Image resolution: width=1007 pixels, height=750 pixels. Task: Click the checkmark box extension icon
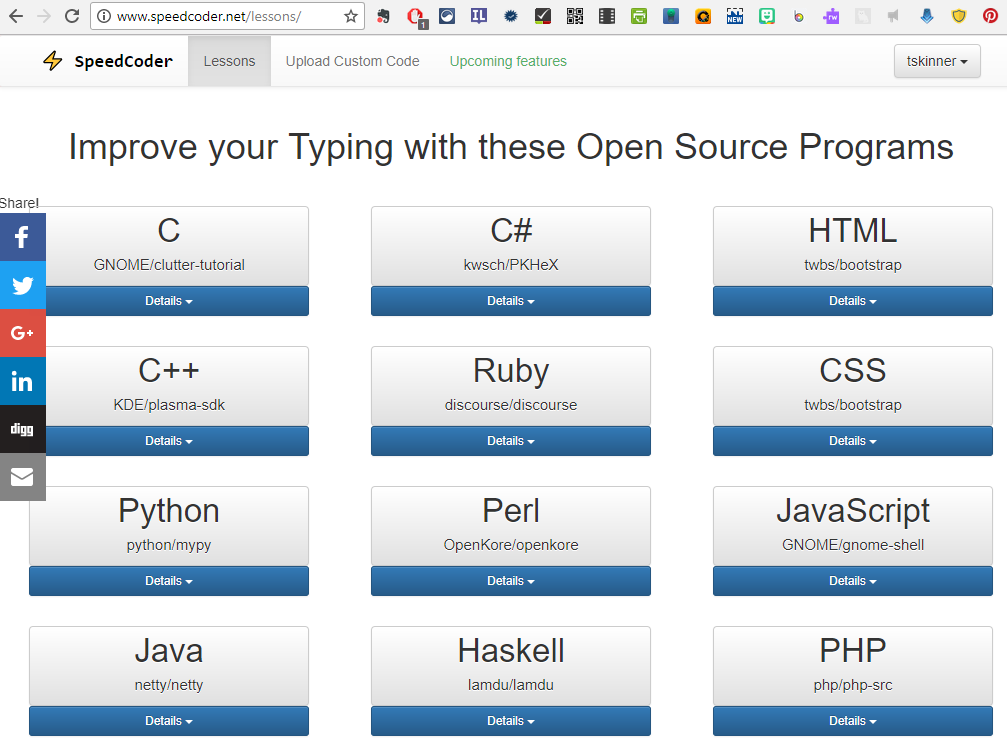click(x=543, y=16)
